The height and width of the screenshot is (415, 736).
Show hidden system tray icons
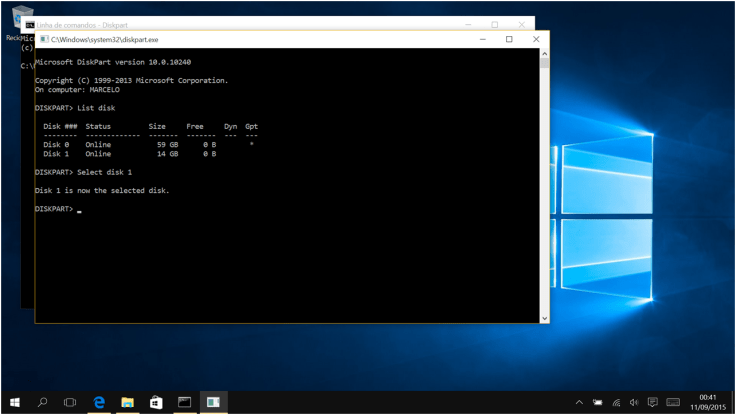pyautogui.click(x=579, y=402)
